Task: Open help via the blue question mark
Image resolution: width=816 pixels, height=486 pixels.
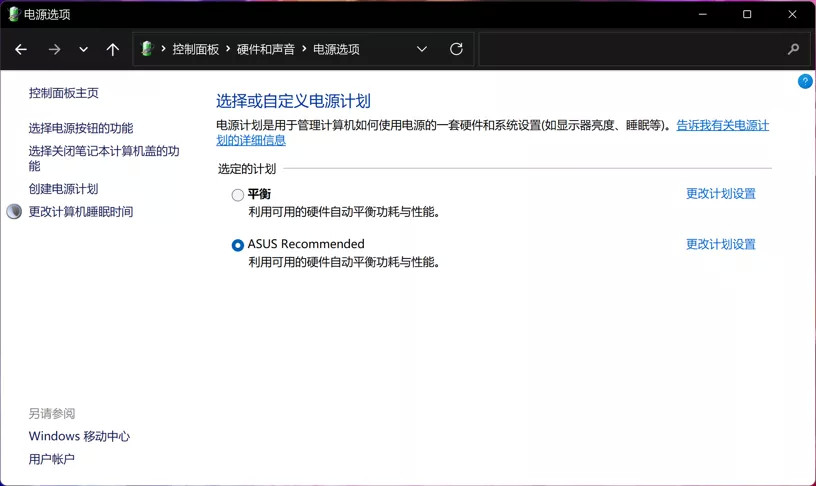Action: [805, 81]
